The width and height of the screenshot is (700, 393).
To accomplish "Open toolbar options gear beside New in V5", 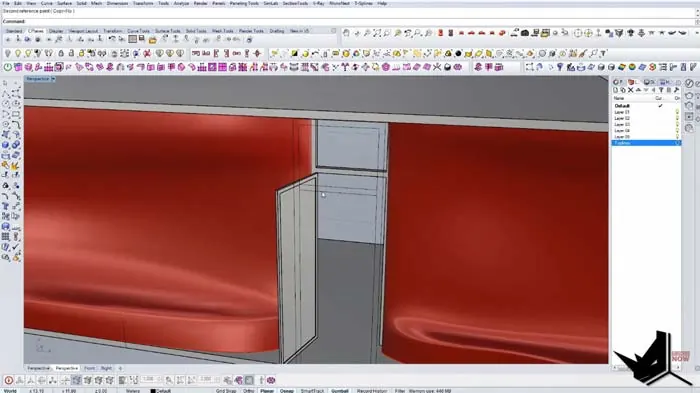I will coord(333,31).
